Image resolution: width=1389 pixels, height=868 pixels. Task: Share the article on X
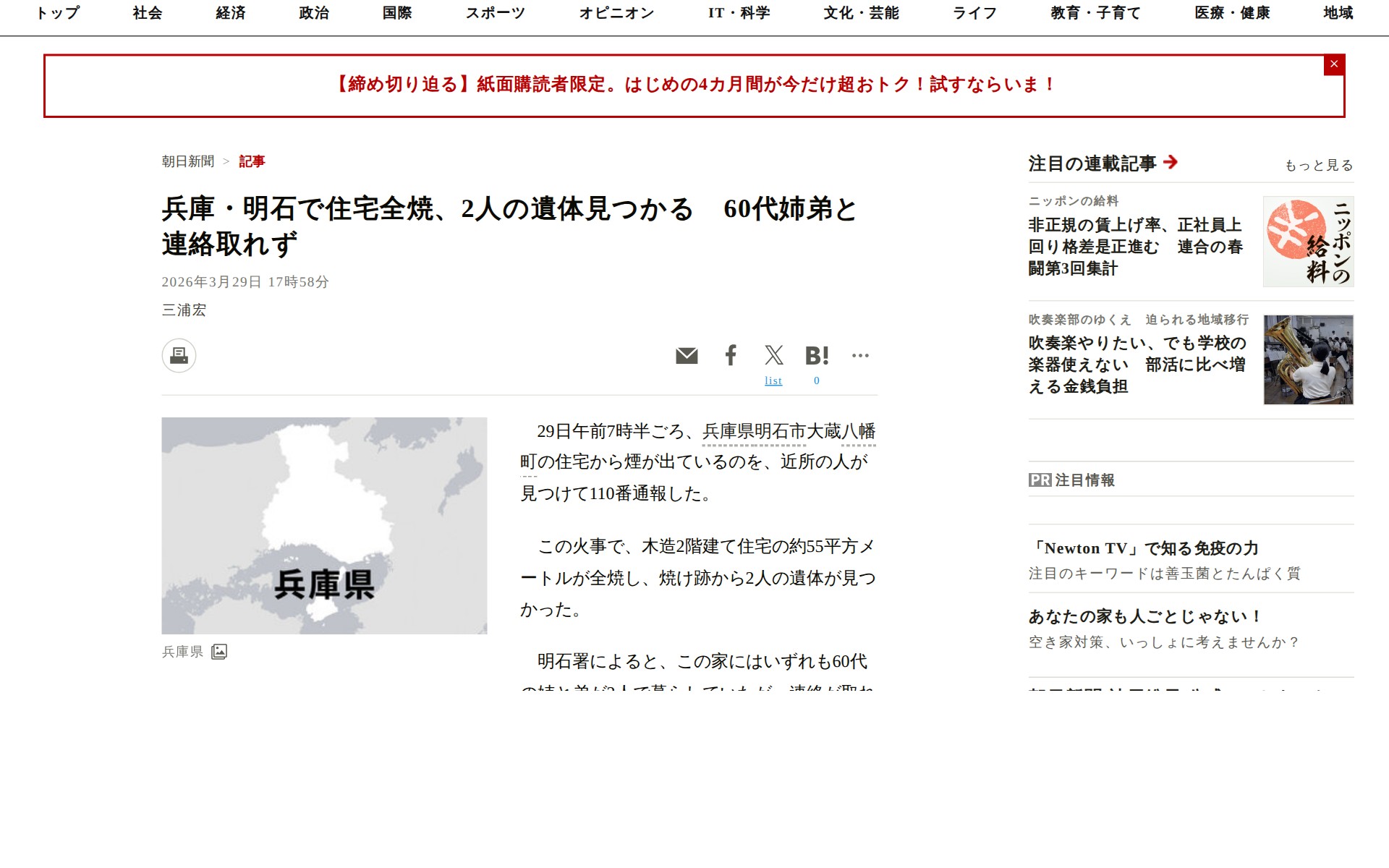coord(773,355)
